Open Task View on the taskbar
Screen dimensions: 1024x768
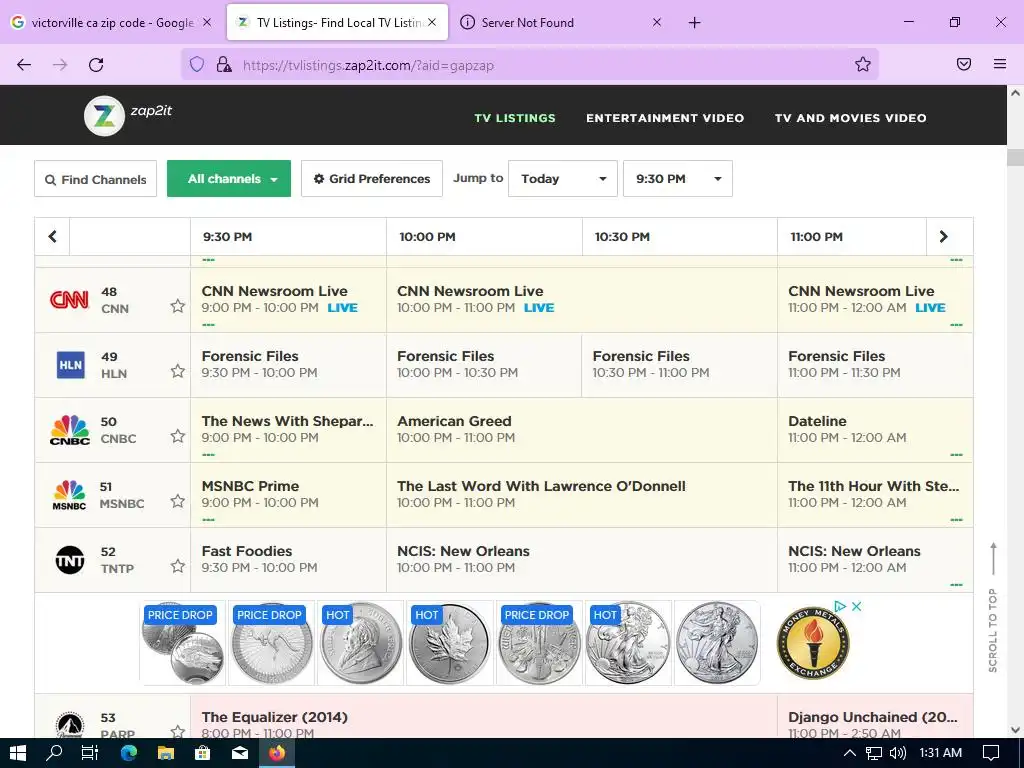tap(90, 753)
